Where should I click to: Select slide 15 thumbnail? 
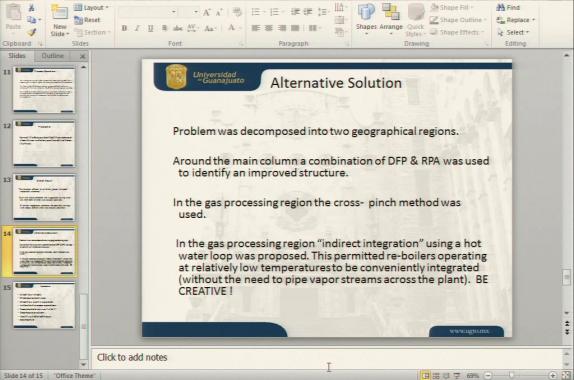click(44, 305)
